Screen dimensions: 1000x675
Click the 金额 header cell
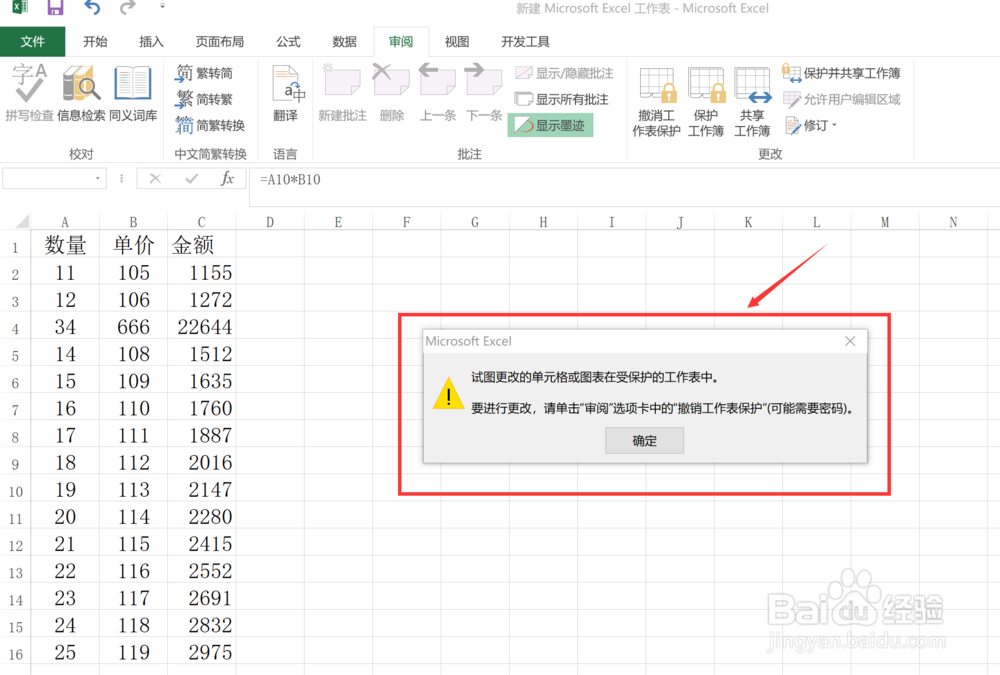pyautogui.click(x=202, y=245)
